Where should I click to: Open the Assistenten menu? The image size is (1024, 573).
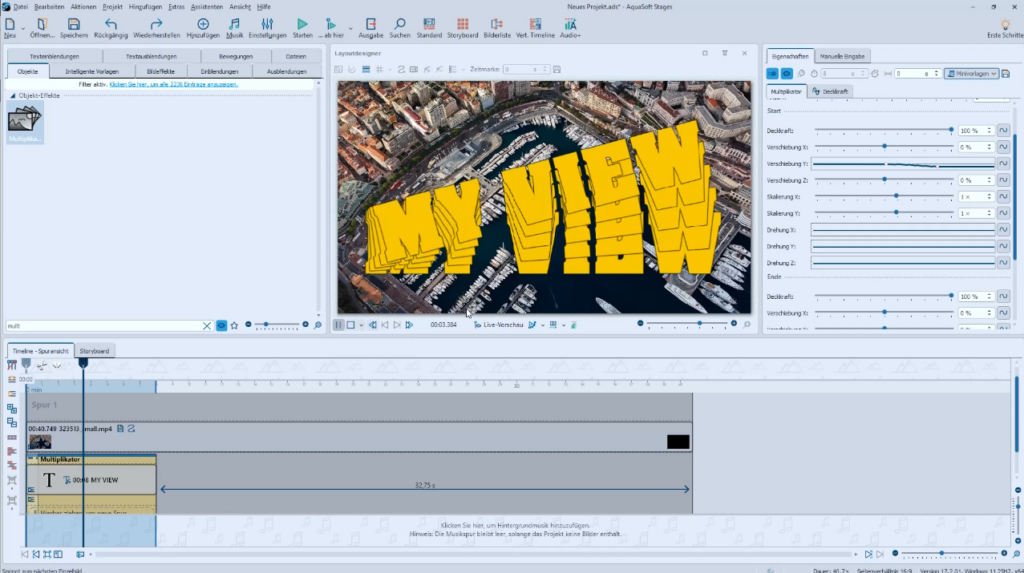tap(206, 6)
